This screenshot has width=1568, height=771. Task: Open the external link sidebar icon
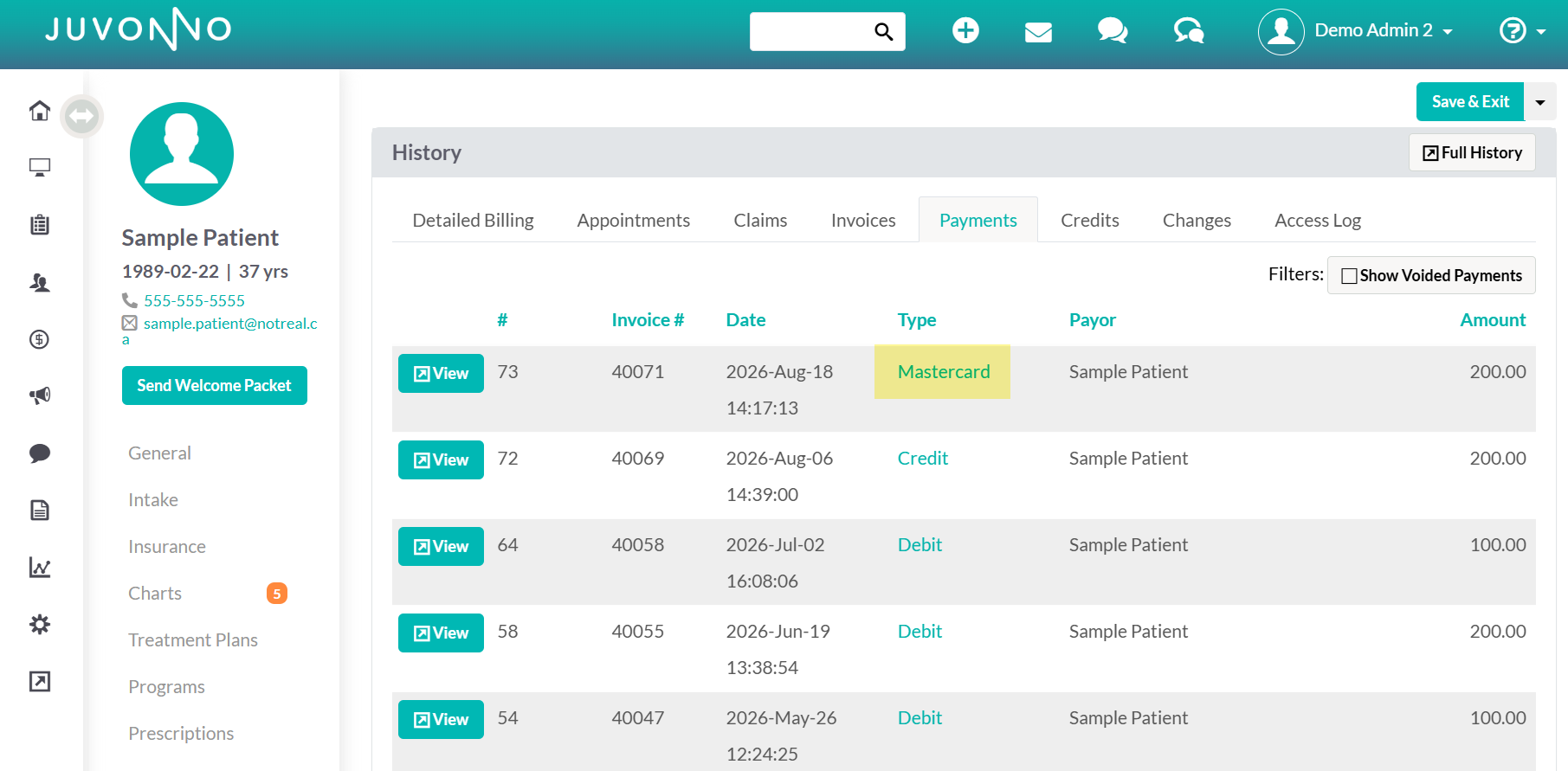40,681
